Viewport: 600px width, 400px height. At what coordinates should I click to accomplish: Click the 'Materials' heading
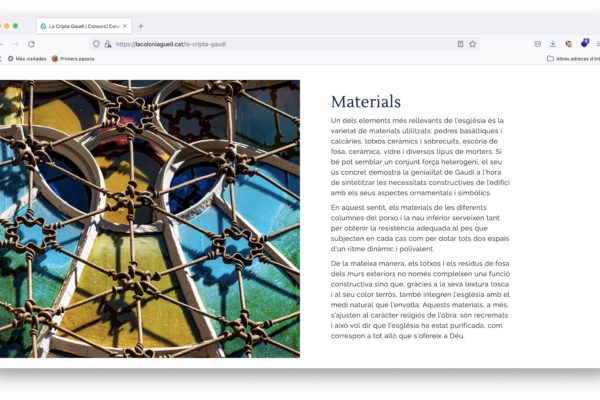click(366, 102)
